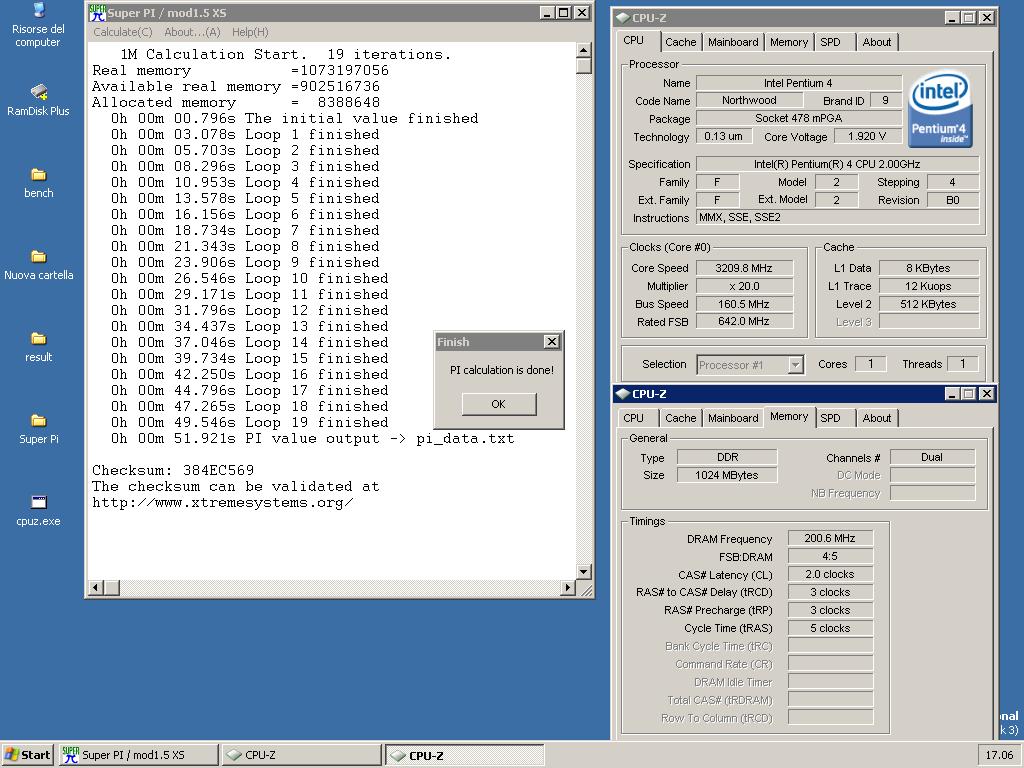The width and height of the screenshot is (1024, 768).
Task: Click Super PI vertical scrollbar down arrow
Action: pos(584,572)
